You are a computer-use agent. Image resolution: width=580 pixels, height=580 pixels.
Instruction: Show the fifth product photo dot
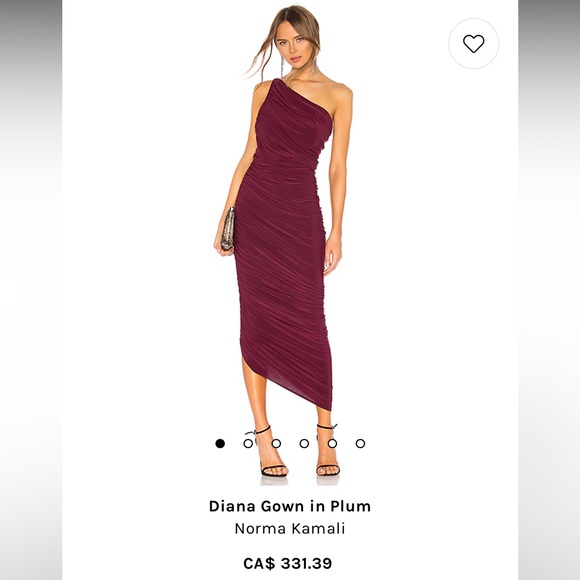coord(333,443)
